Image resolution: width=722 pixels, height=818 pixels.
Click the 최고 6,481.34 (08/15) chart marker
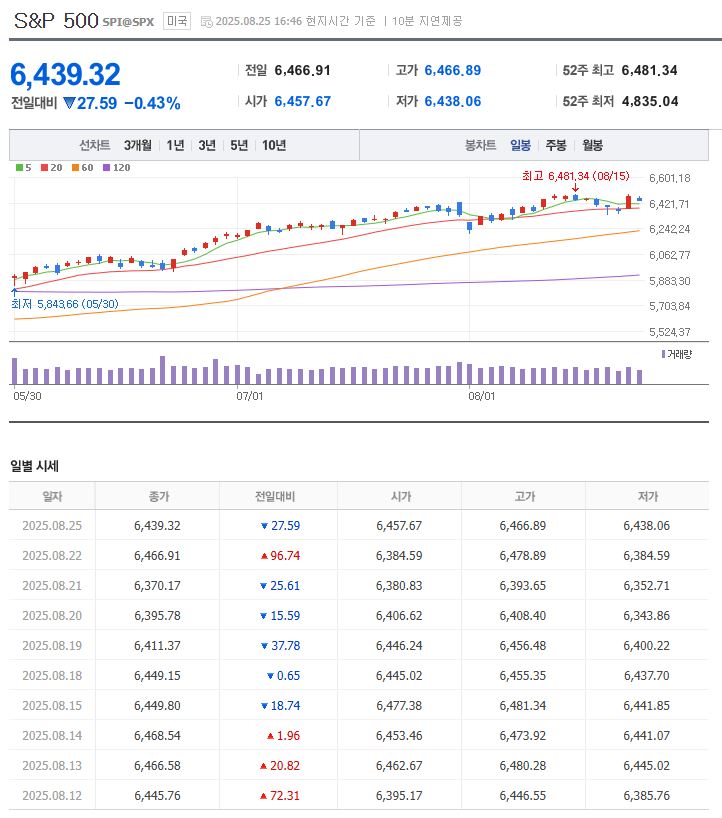point(575,176)
